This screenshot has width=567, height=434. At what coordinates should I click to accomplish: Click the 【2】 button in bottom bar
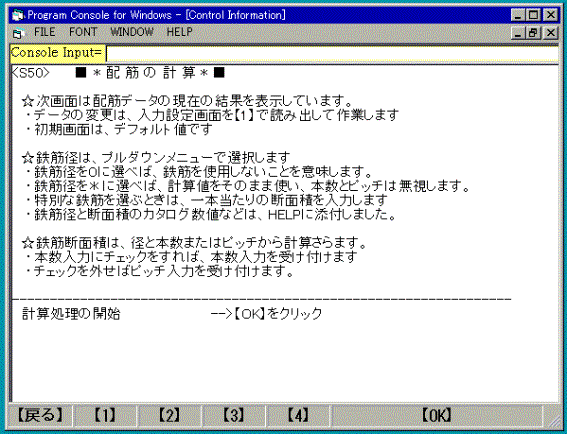(169, 416)
